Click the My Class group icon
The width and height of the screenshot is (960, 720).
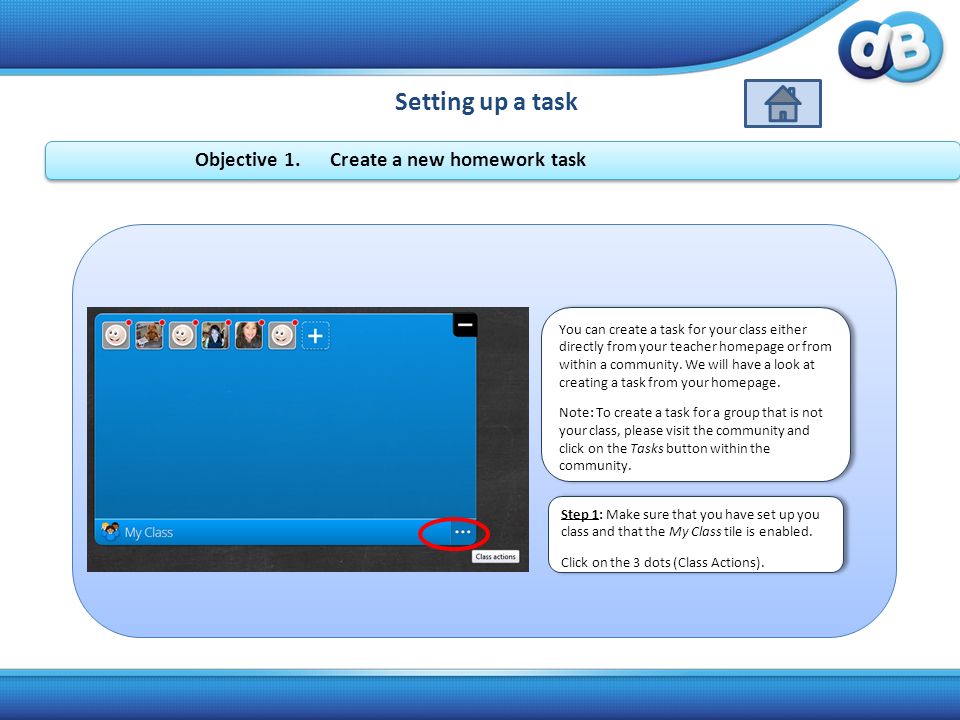(x=110, y=531)
